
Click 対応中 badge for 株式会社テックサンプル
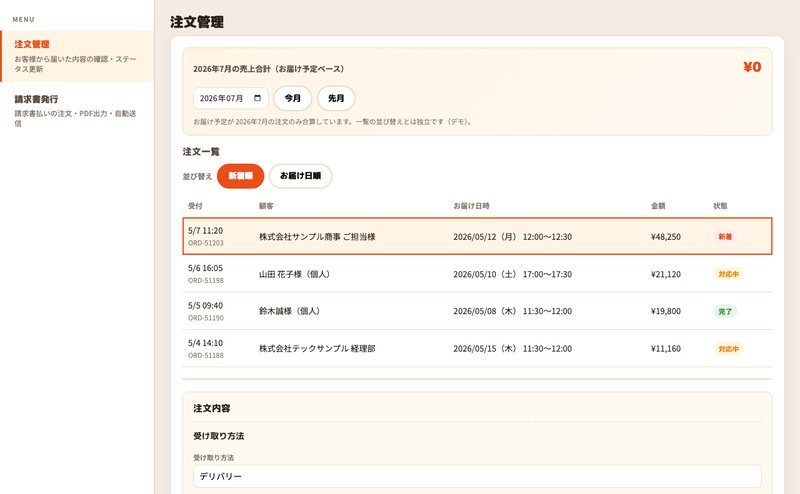[728, 349]
